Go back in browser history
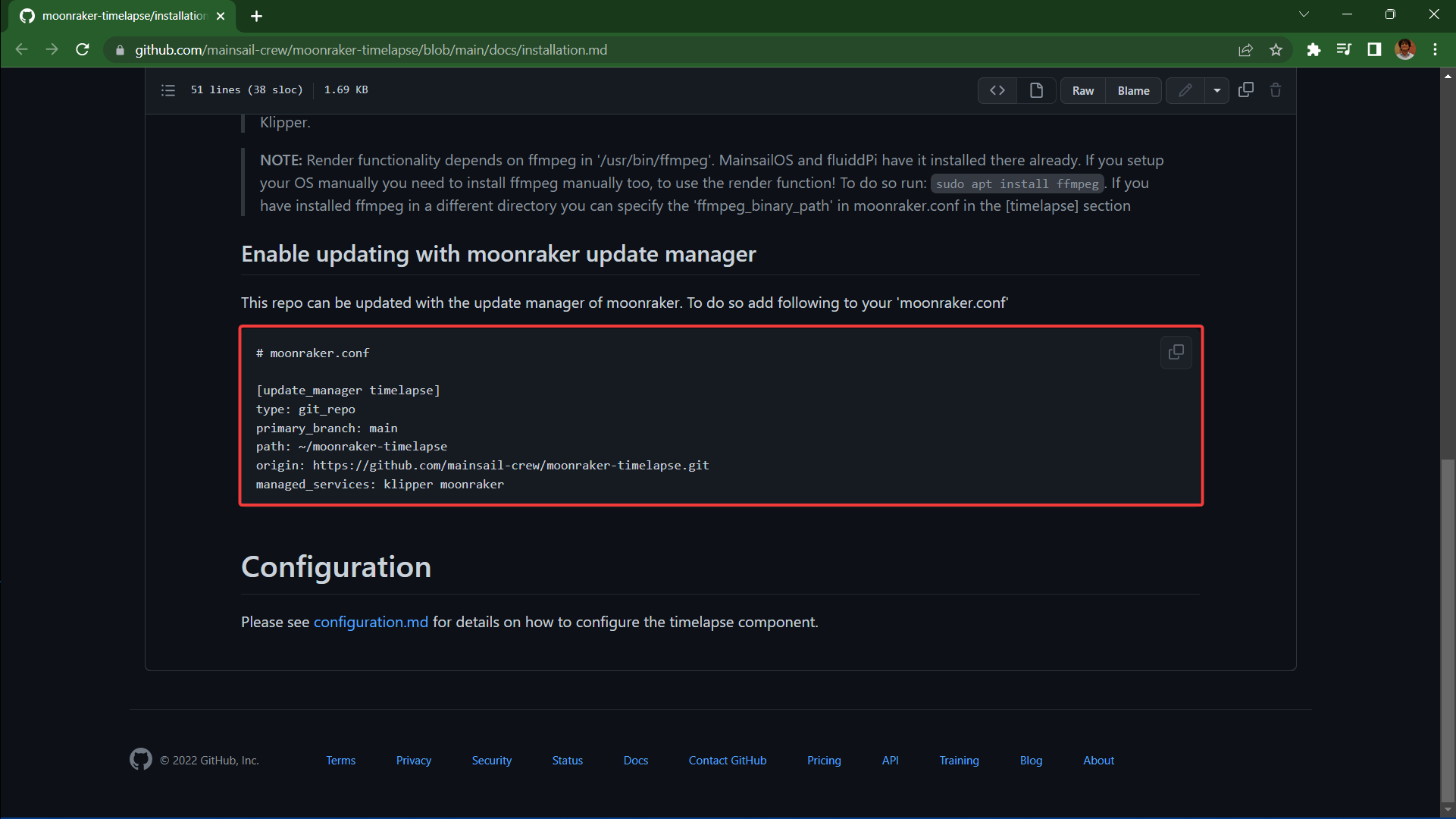This screenshot has width=1456, height=819. (x=22, y=49)
